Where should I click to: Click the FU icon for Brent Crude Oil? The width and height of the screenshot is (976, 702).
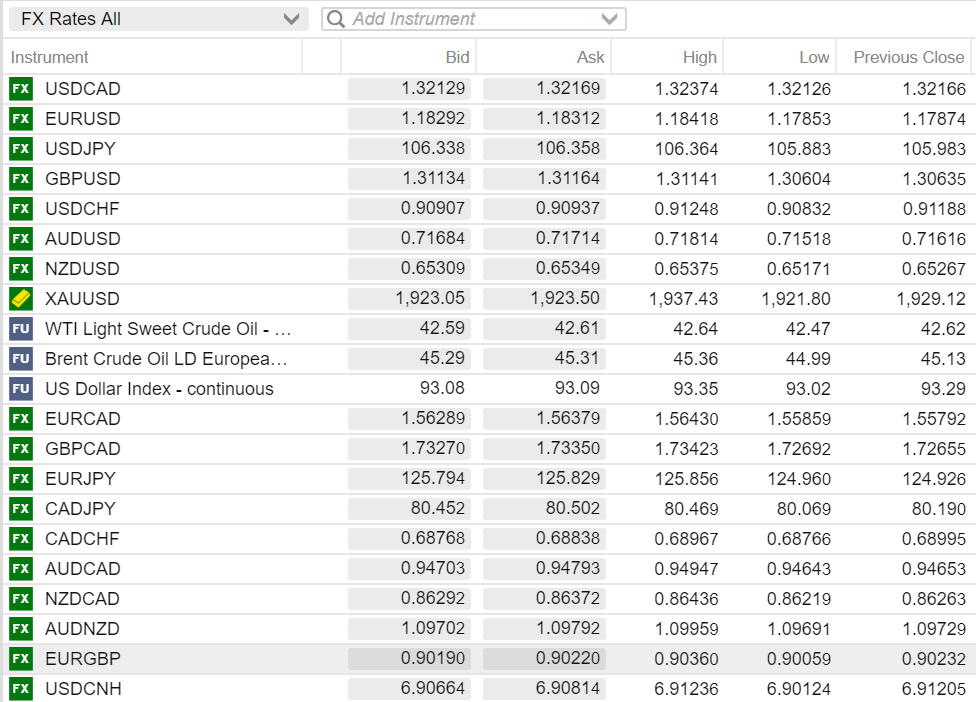point(20,359)
